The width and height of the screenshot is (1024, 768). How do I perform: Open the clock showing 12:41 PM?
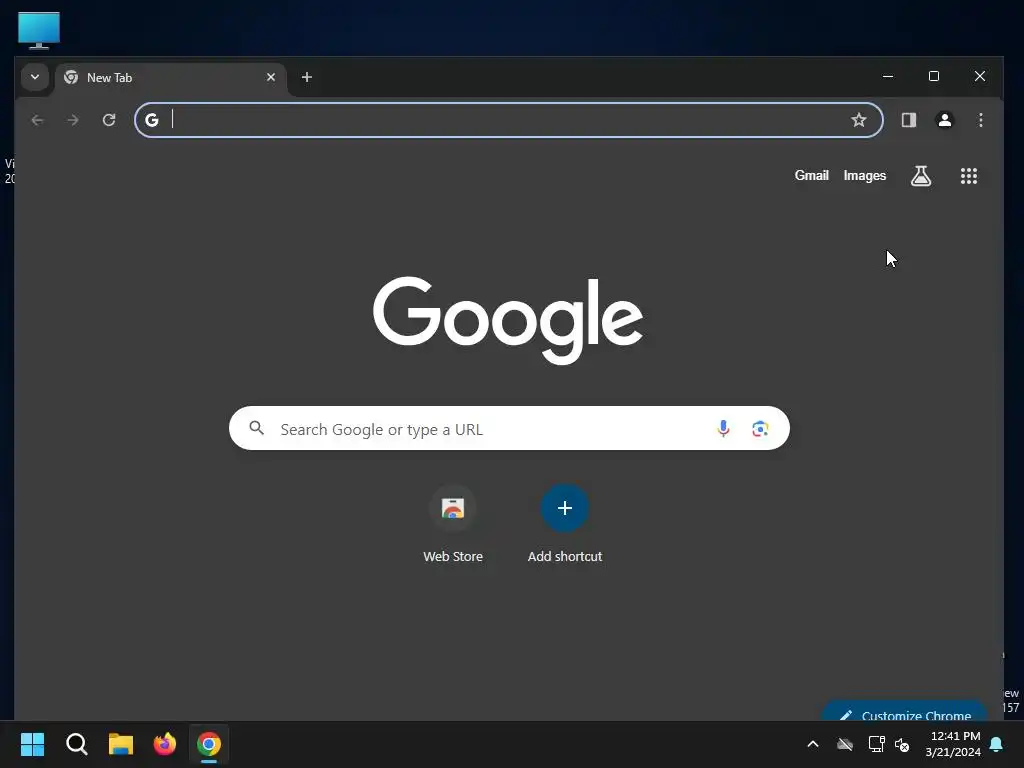tap(953, 744)
